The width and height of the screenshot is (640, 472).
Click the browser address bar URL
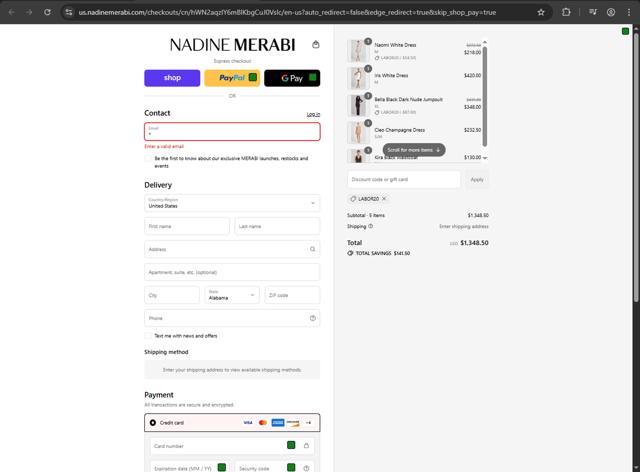[x=287, y=12]
